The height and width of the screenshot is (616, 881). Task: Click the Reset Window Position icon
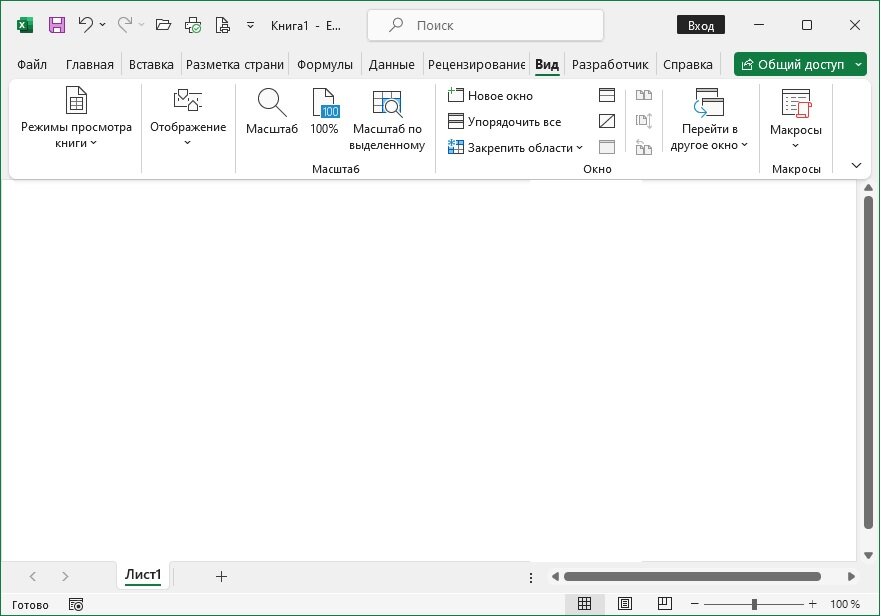click(643, 147)
